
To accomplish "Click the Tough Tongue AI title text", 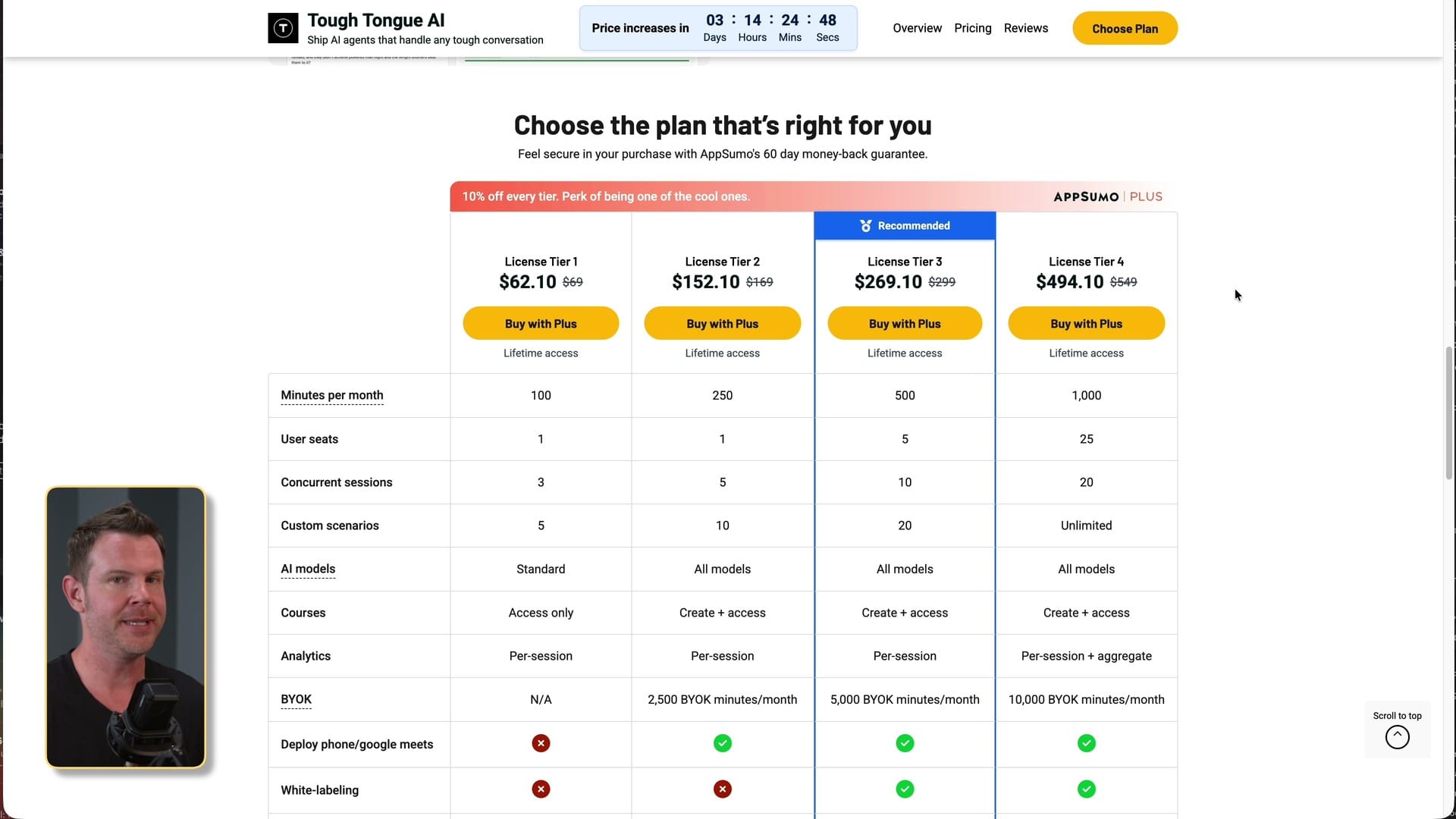I will pyautogui.click(x=376, y=20).
